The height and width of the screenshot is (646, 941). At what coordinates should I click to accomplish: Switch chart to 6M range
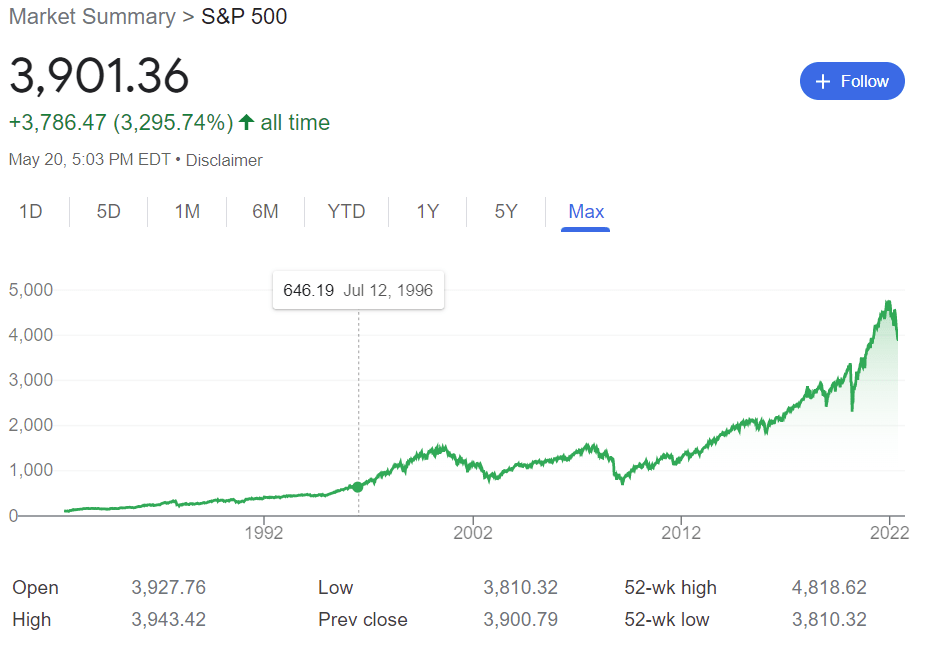click(265, 211)
